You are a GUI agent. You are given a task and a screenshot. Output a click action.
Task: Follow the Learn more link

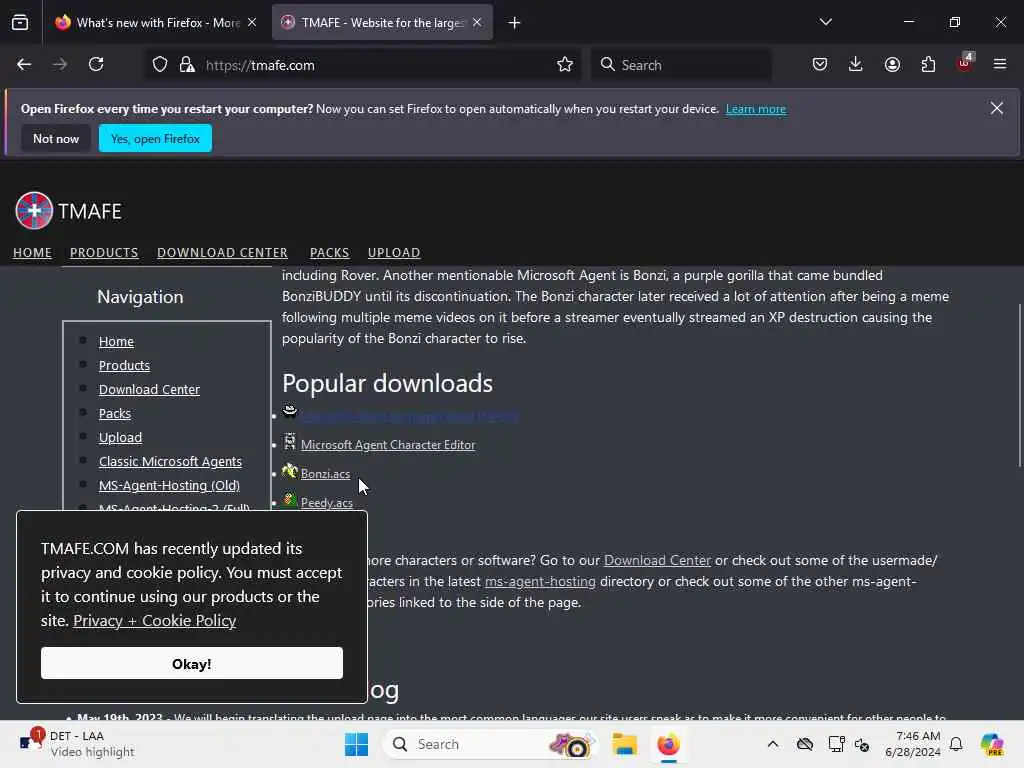click(x=756, y=109)
